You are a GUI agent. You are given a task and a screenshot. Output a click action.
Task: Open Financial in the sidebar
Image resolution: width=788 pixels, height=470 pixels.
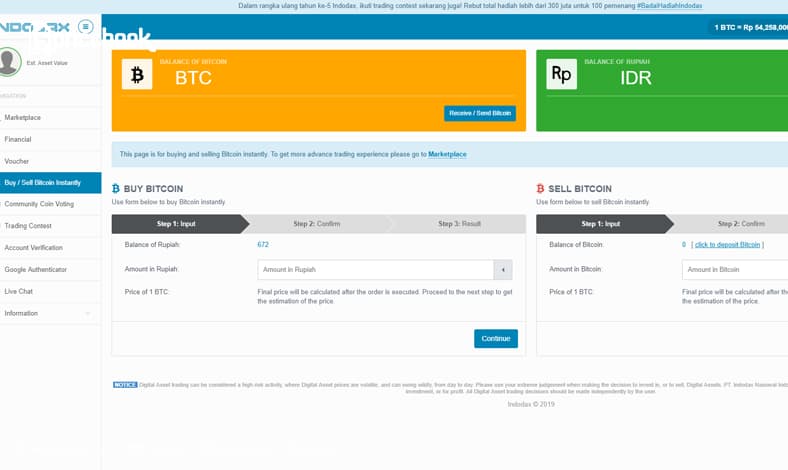50,139
